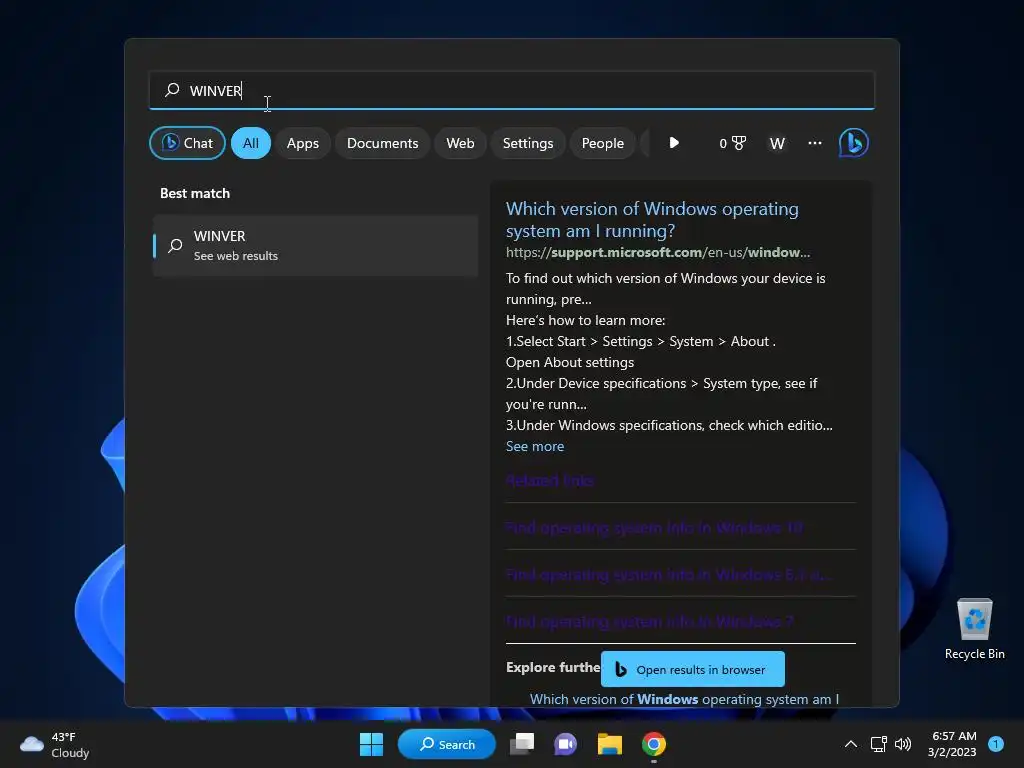
Task: Open the Windows 8.1 operating system info link
Action: 669,574
